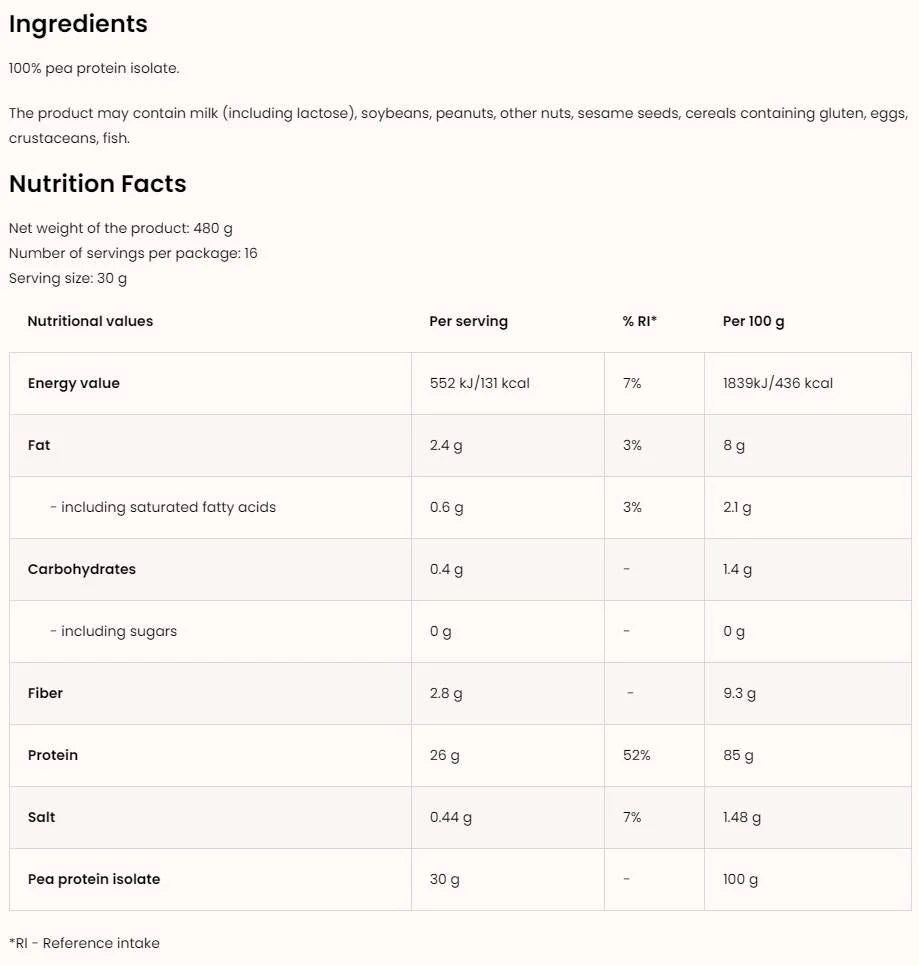
Task: Click the Ingredients heading
Action: (x=78, y=24)
